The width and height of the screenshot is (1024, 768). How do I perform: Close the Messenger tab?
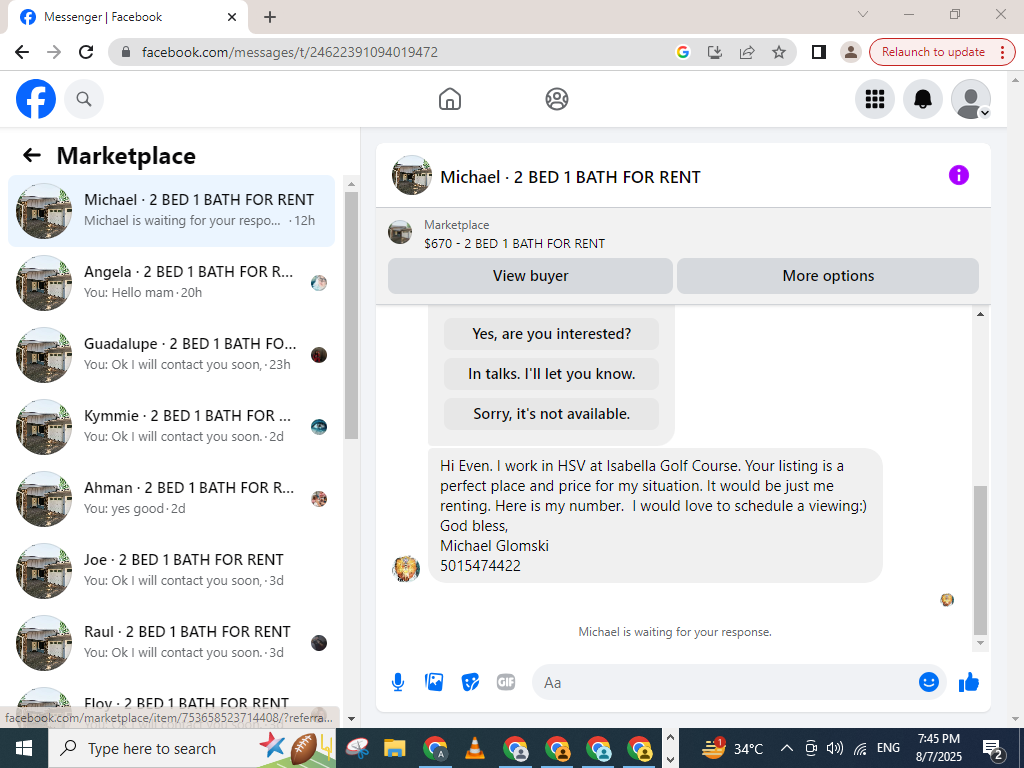point(232,17)
